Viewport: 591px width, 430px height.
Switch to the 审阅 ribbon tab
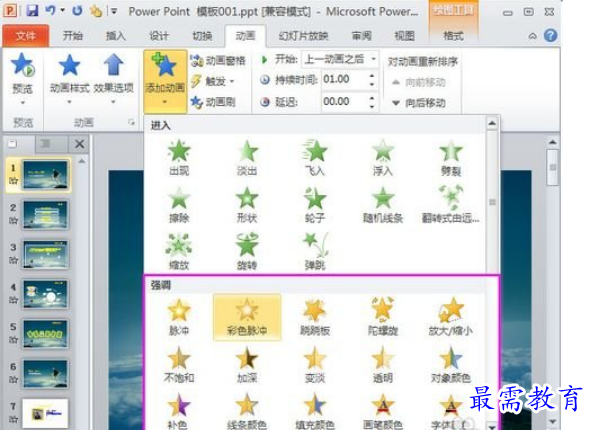coord(361,36)
